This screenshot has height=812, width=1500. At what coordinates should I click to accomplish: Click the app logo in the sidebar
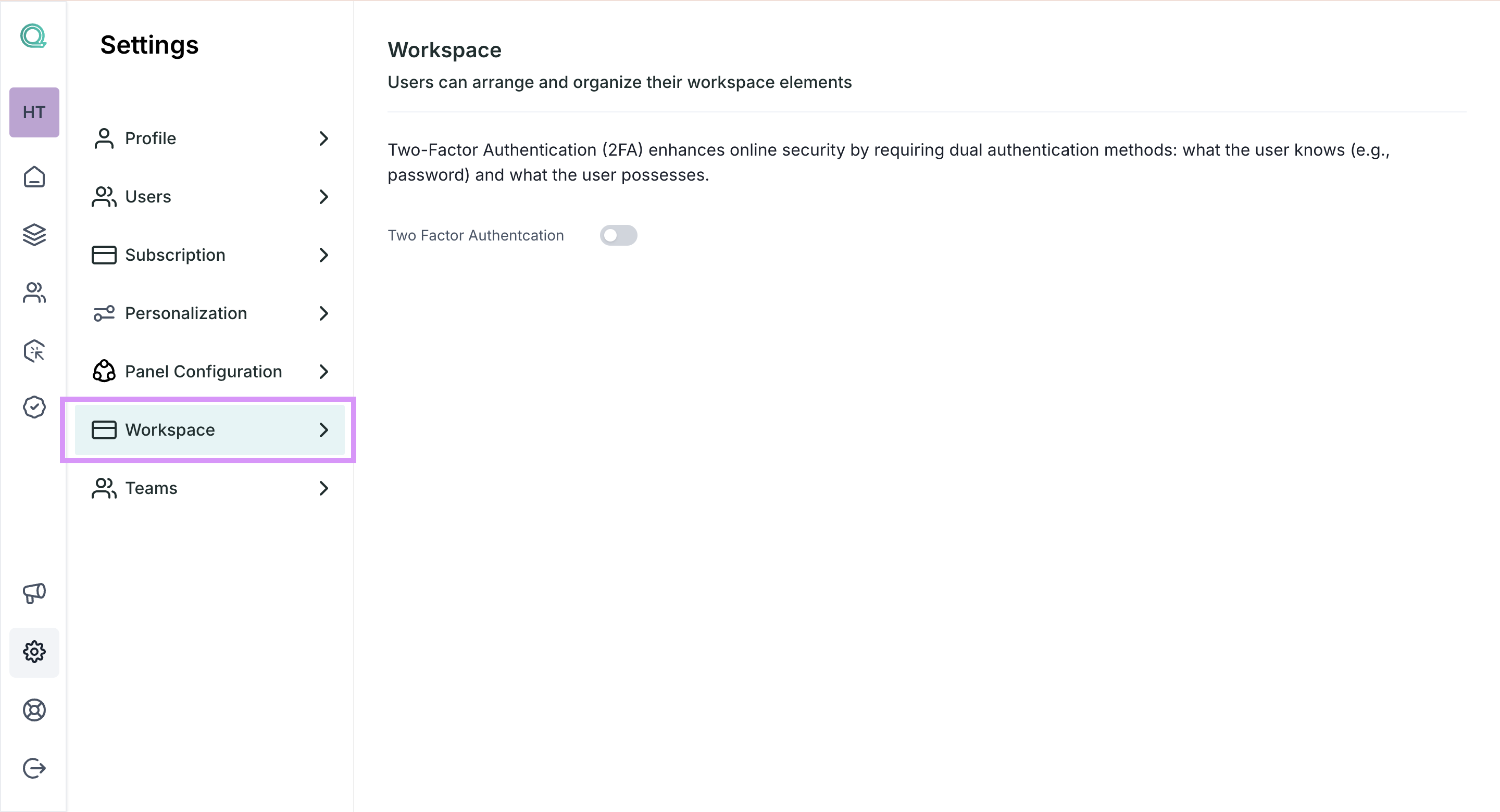point(33,36)
